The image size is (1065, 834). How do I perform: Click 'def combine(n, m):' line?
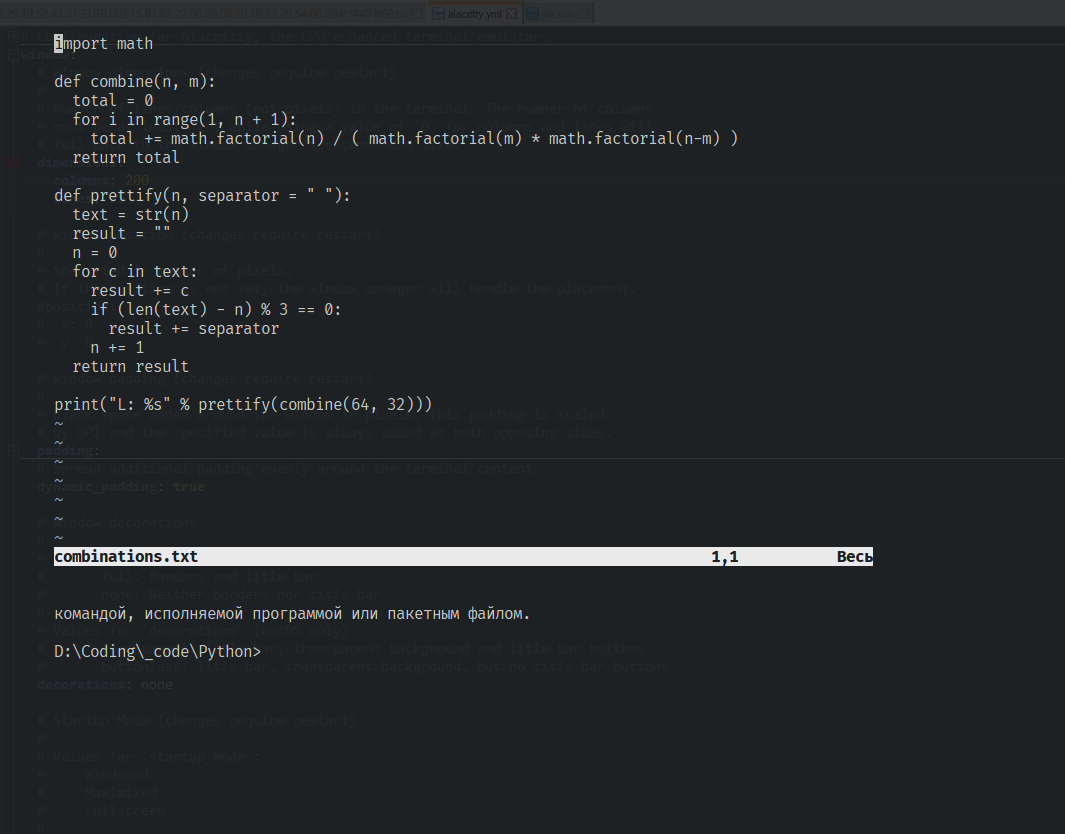click(134, 81)
